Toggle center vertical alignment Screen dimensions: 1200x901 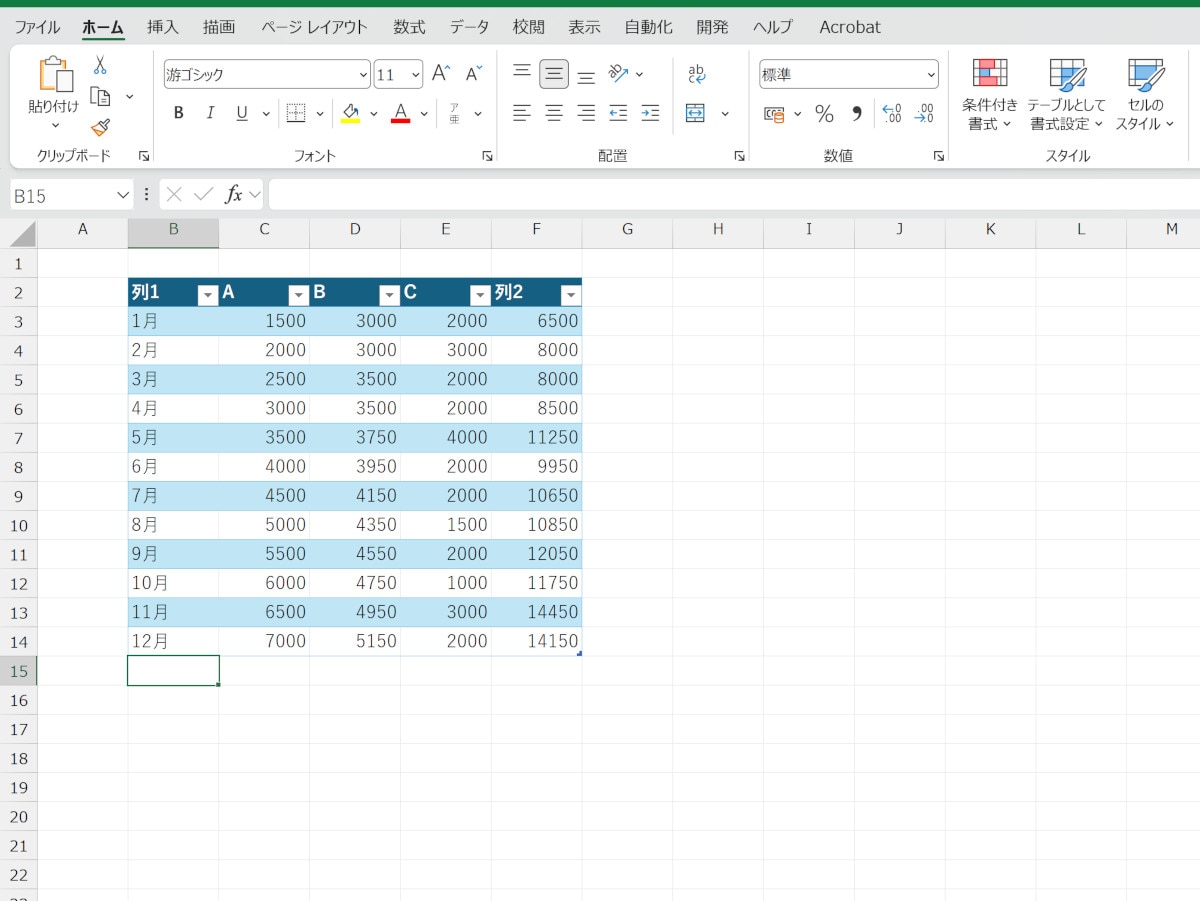554,74
